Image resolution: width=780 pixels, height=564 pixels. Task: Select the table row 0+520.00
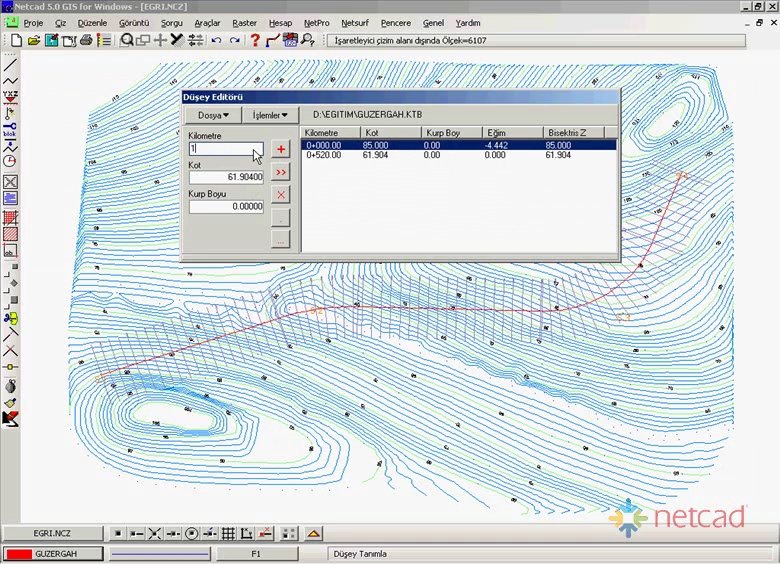click(x=459, y=155)
